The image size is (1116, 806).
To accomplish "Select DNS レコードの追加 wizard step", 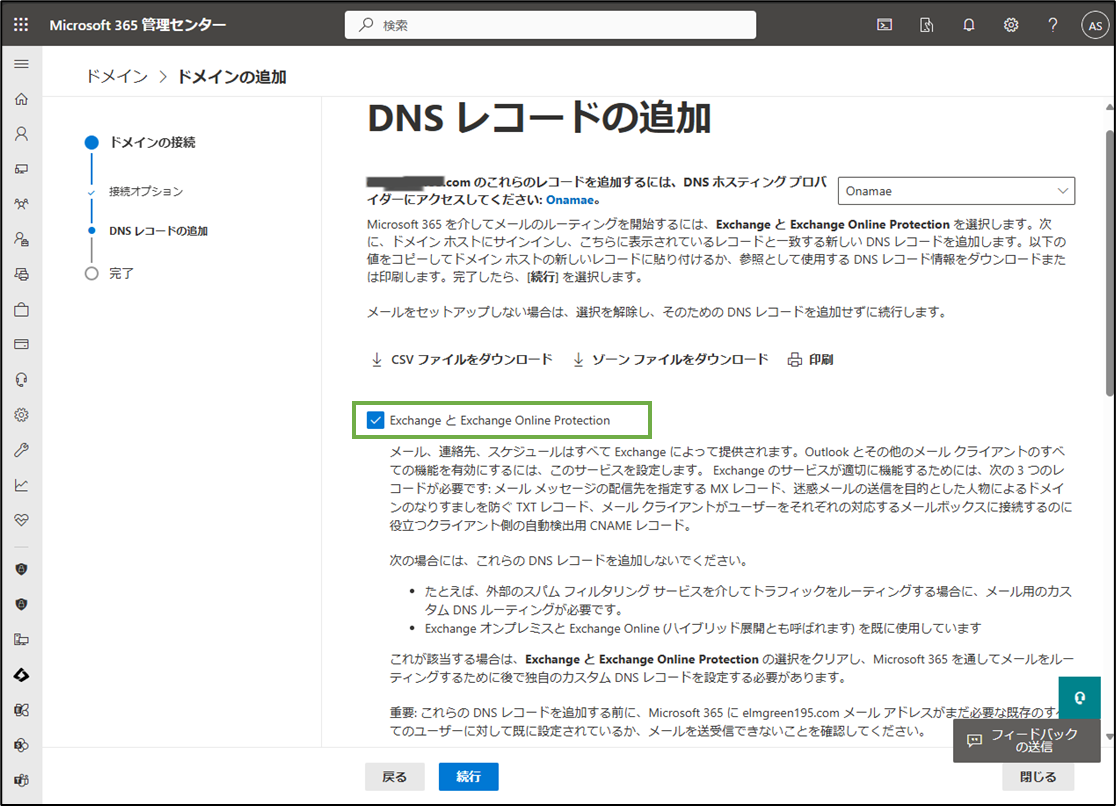I will 158,231.
